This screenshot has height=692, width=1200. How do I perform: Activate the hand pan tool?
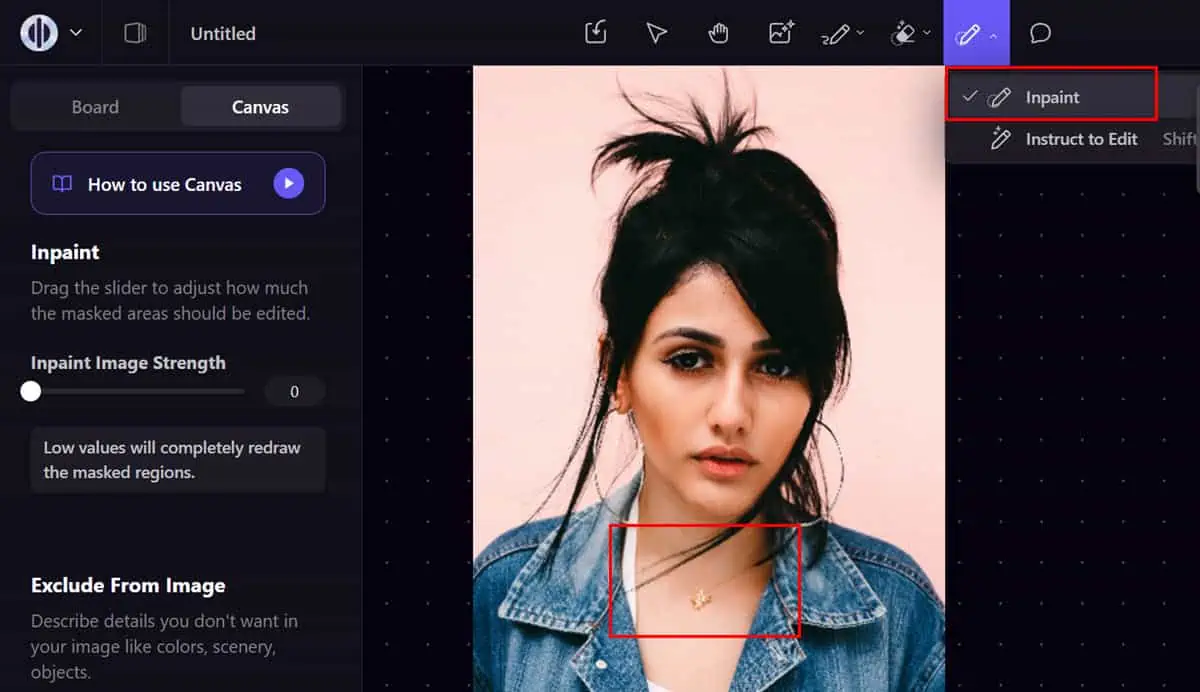coord(718,33)
